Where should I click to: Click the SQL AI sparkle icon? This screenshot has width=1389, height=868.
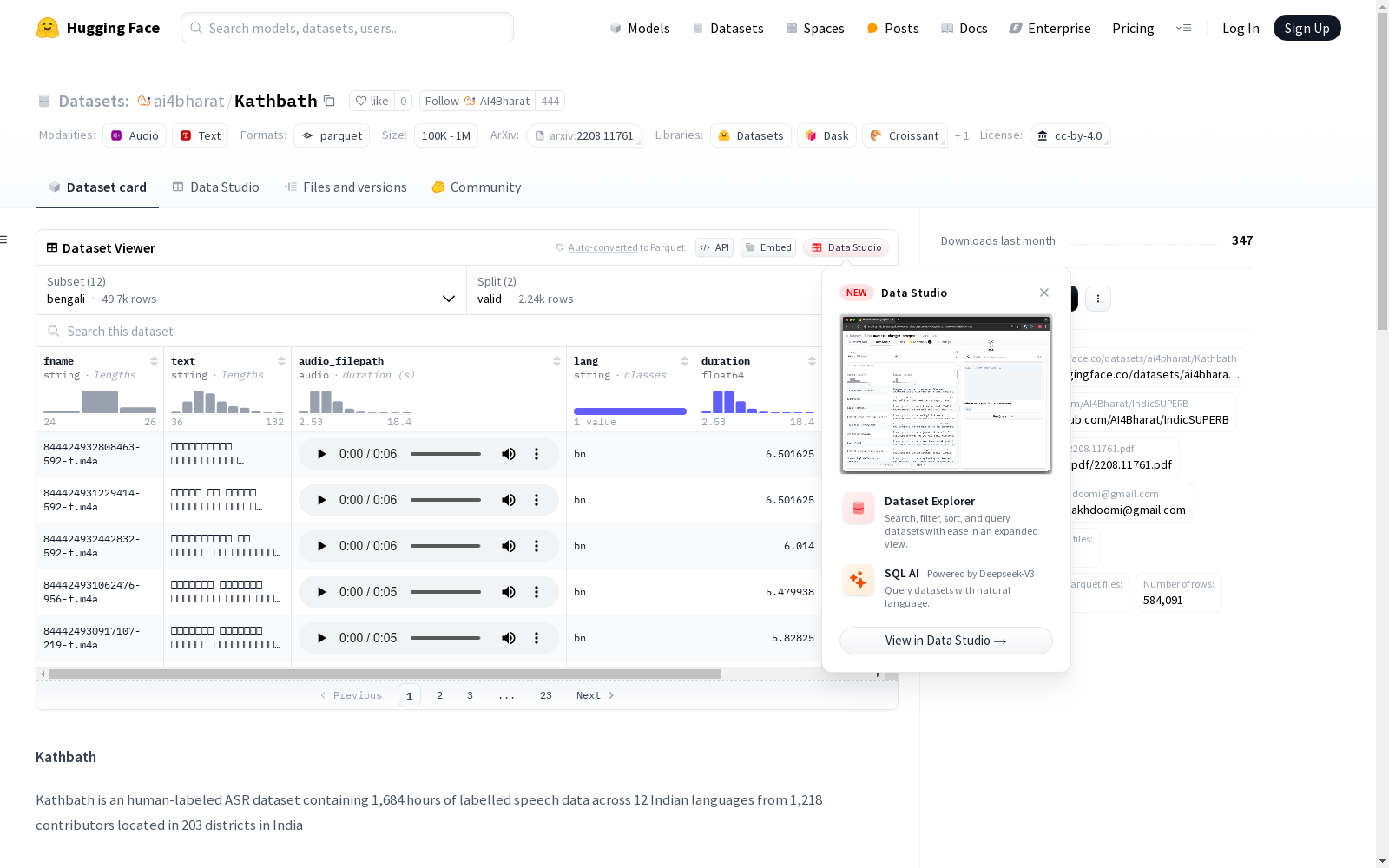coord(859,580)
